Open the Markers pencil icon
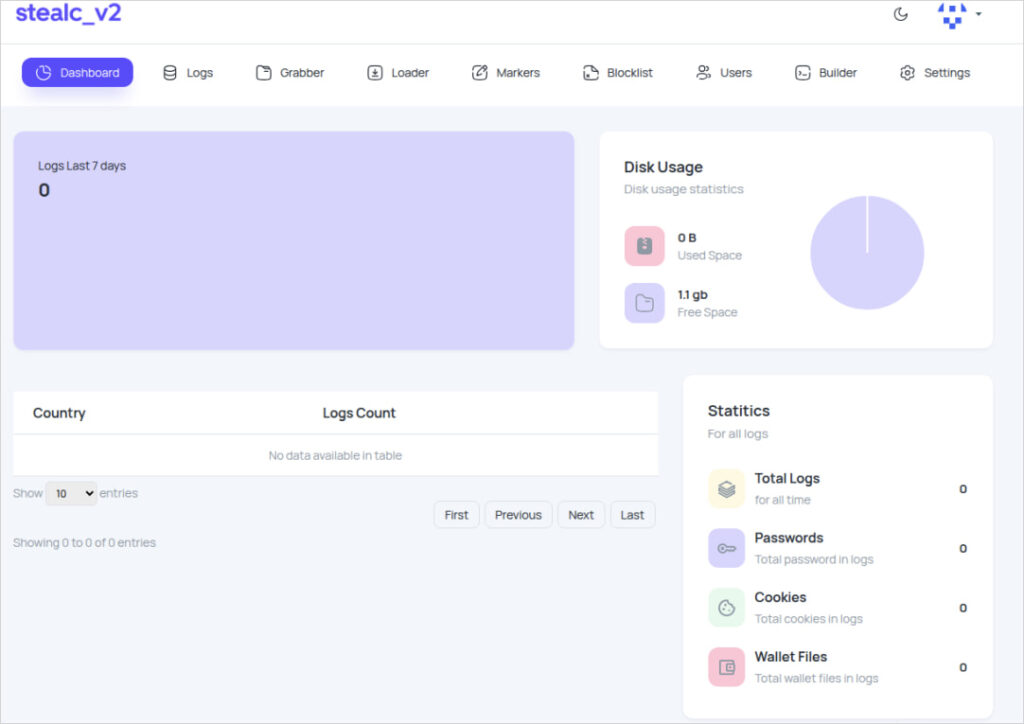Viewport: 1024px width, 724px height. tap(481, 72)
